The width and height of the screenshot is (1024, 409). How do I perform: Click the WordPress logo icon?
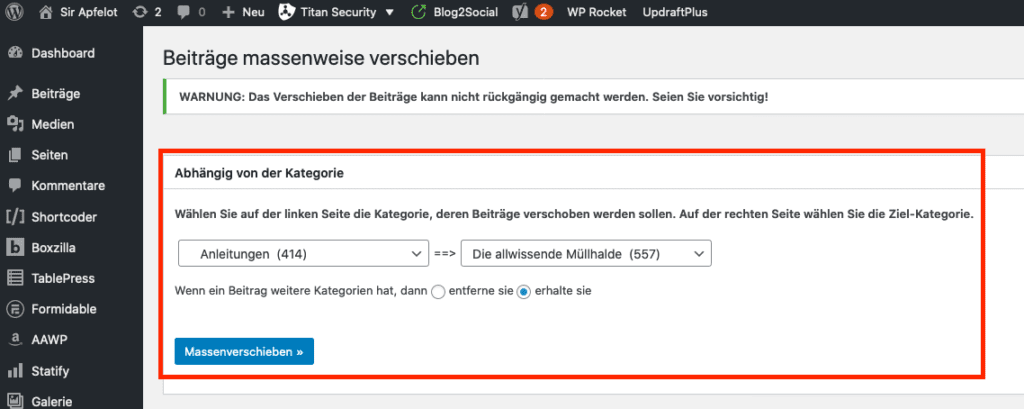pos(15,12)
